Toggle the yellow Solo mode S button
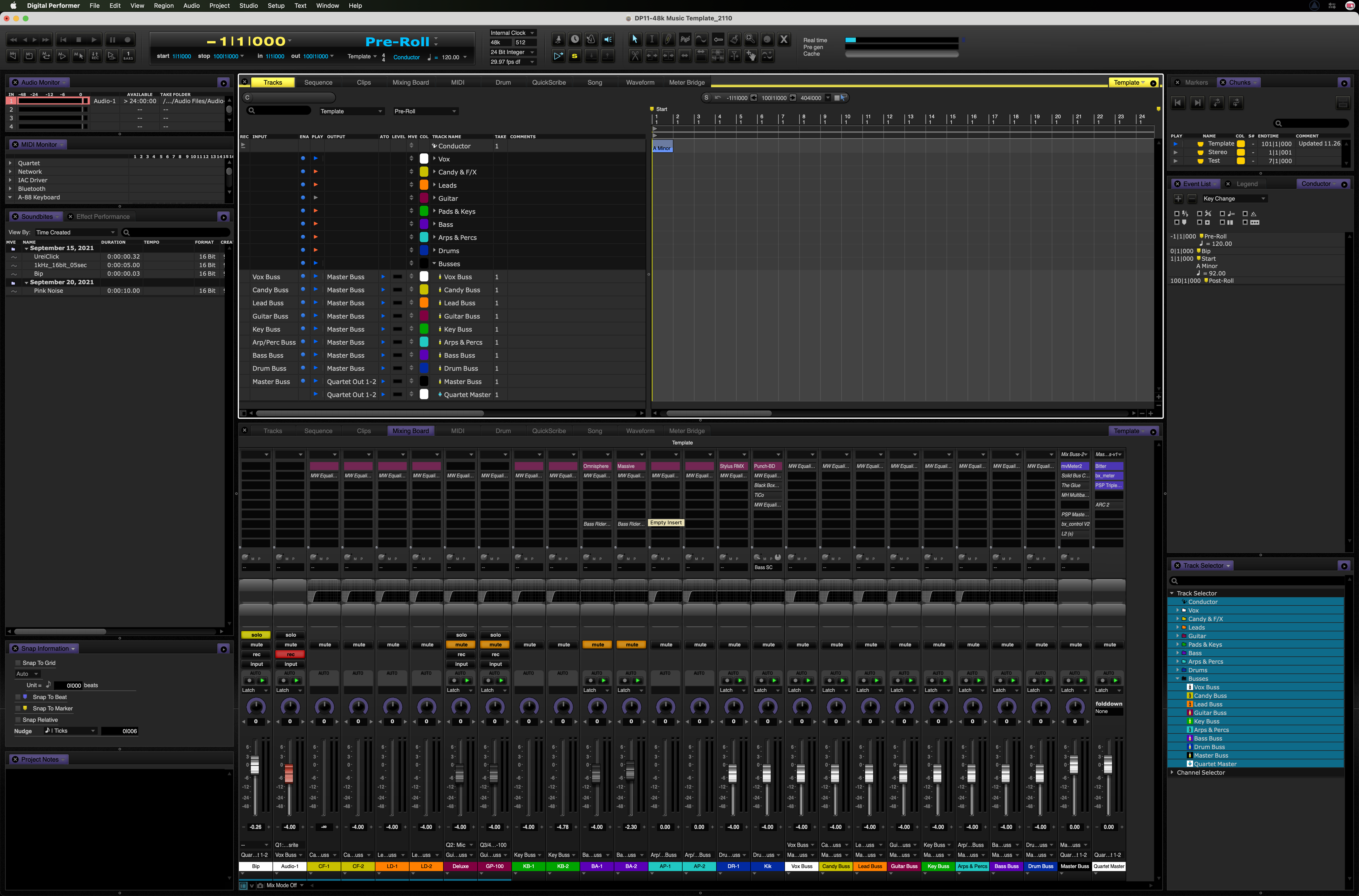The image size is (1359, 896). [575, 56]
